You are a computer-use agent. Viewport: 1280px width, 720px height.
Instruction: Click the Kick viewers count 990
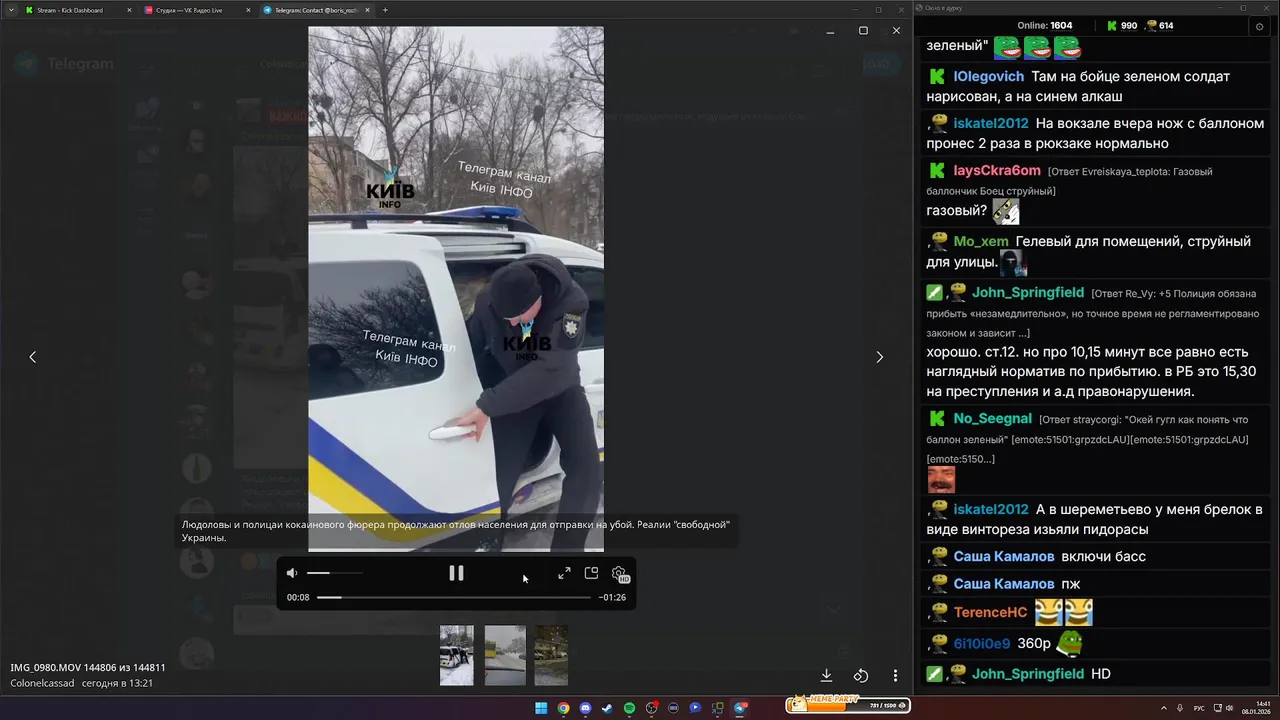[x=1121, y=26]
